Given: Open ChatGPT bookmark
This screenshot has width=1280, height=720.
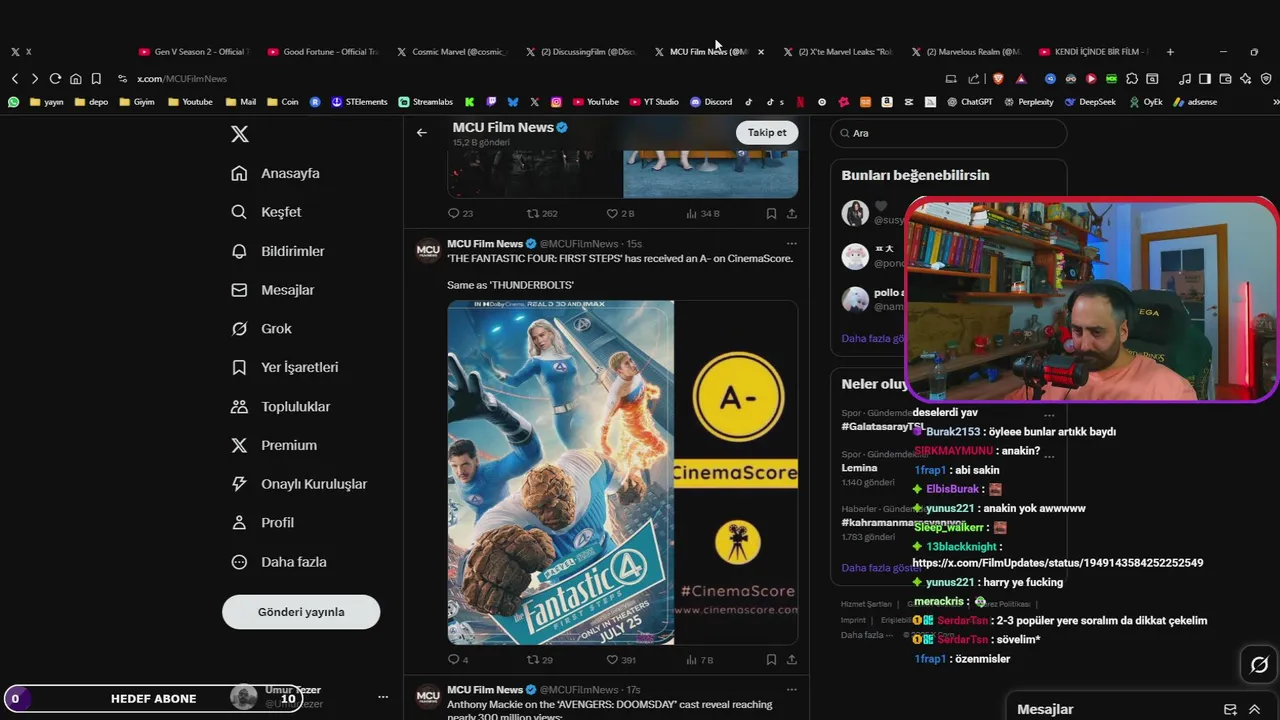Looking at the screenshot, I should tap(969, 102).
